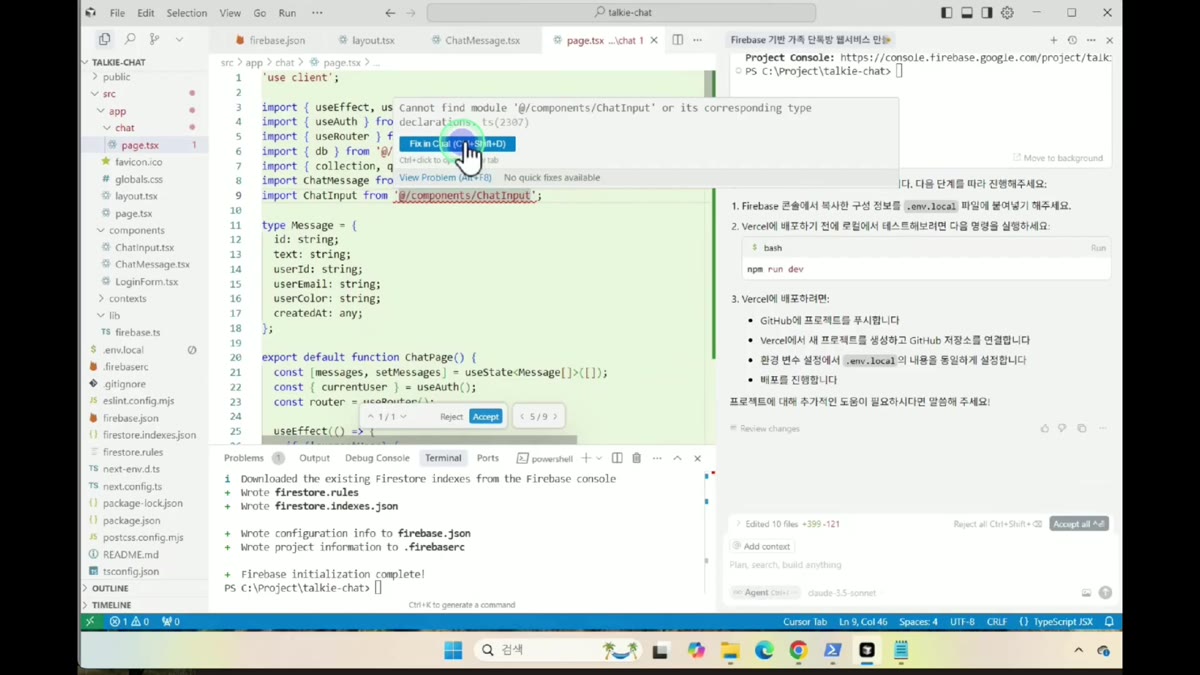Screen dimensions: 1200x675
Task: Click Accept all changes button
Action: point(1079,524)
